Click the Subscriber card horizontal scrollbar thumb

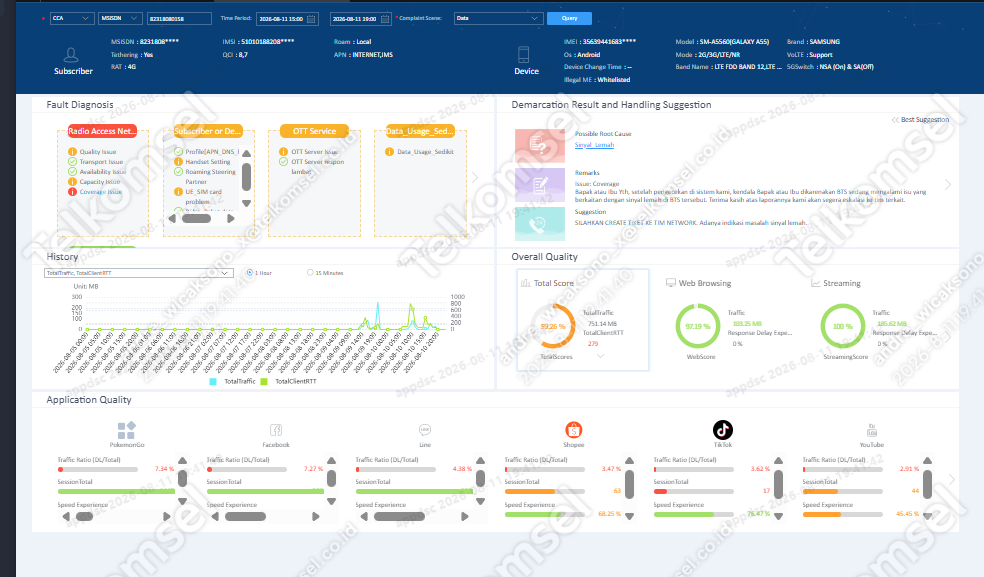[196, 218]
